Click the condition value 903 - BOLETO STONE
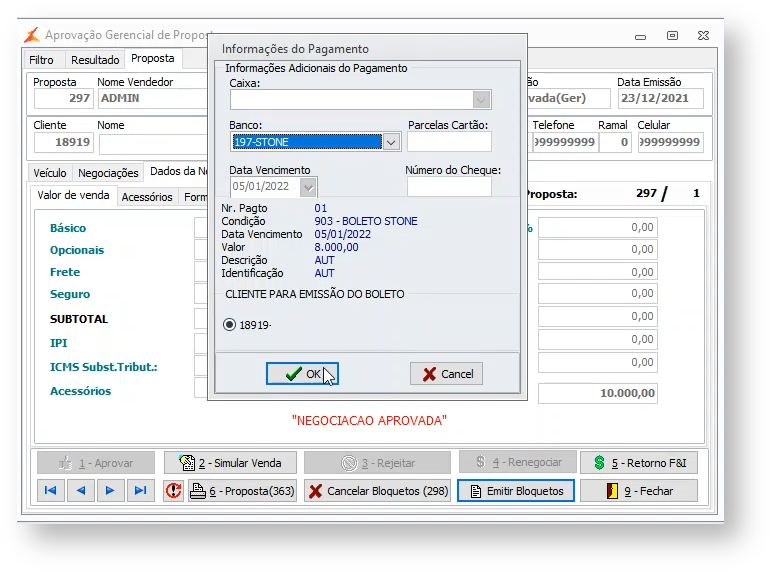Viewport: 772px width, 572px height. 366,222
